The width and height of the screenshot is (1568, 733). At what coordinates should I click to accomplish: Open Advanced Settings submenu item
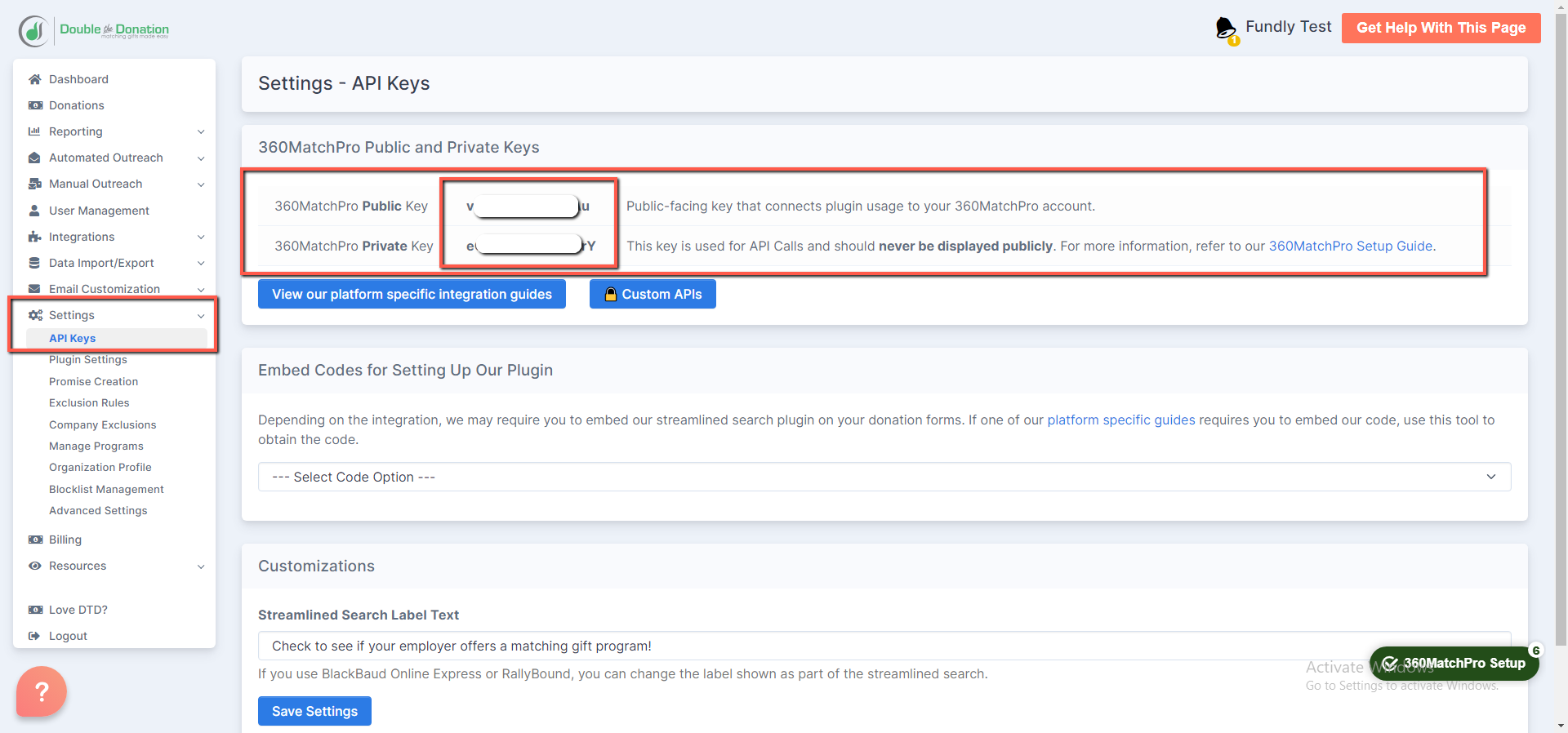(98, 510)
